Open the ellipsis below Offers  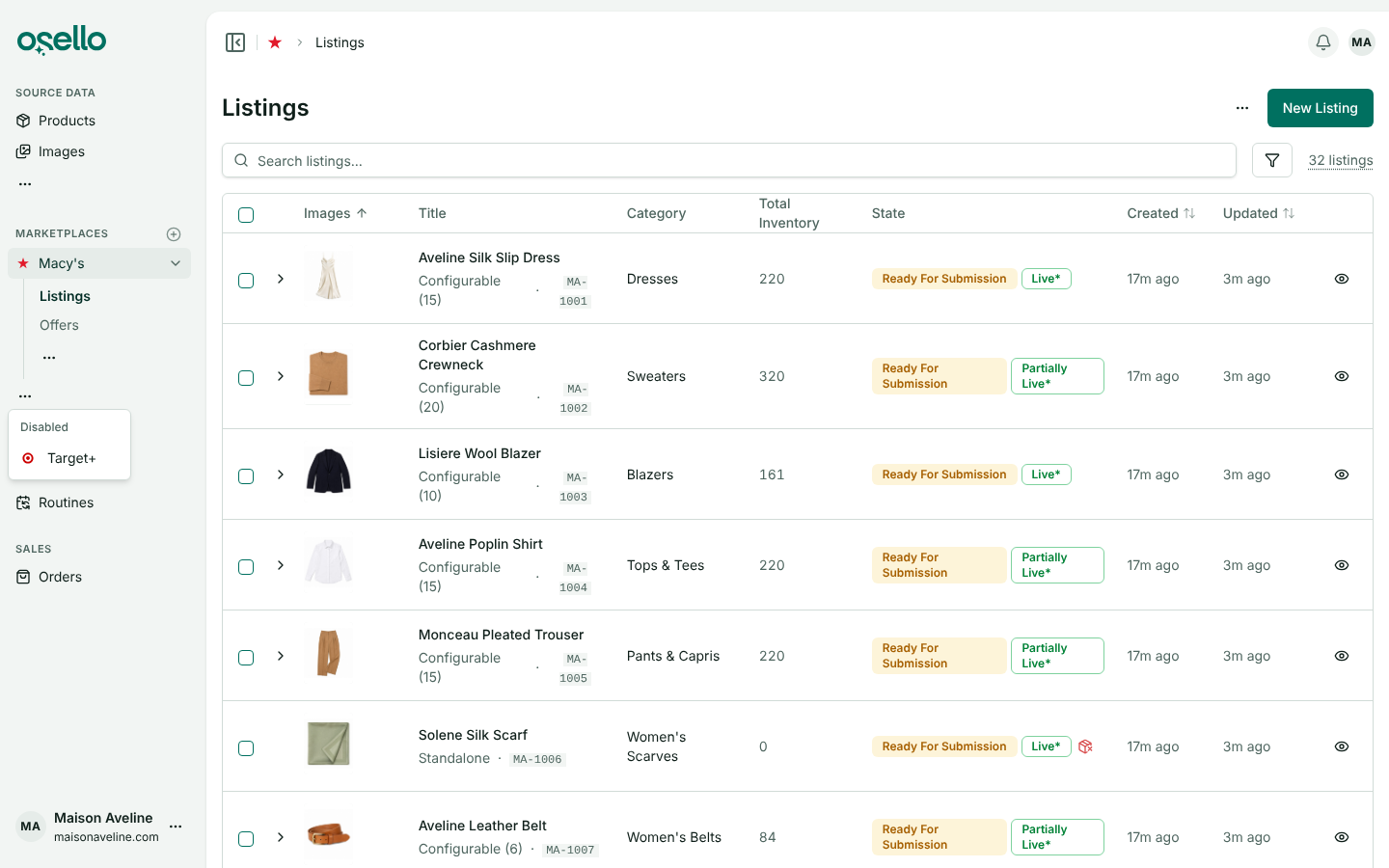(x=49, y=357)
